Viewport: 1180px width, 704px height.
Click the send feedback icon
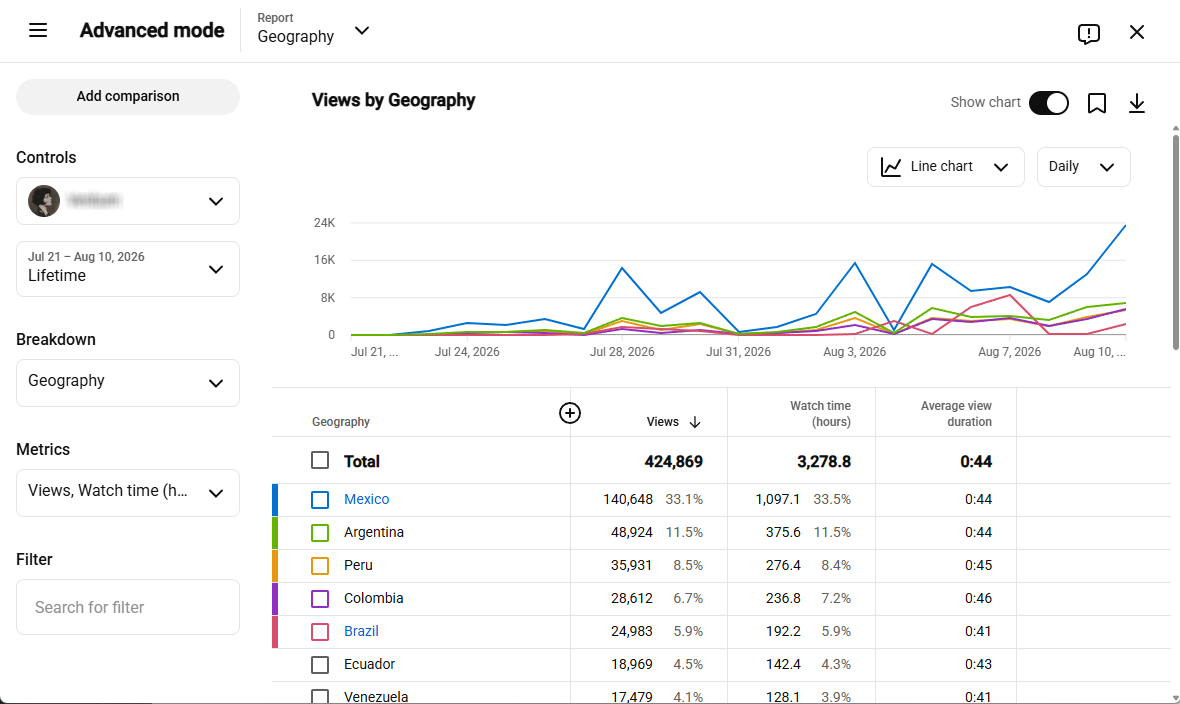[1088, 34]
